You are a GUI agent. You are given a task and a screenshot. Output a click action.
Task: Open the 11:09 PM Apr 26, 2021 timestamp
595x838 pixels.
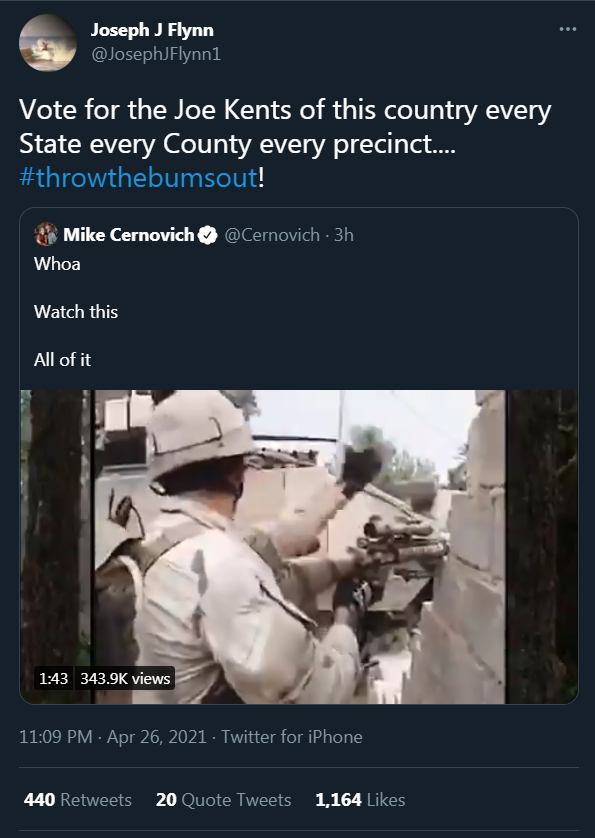coord(113,737)
